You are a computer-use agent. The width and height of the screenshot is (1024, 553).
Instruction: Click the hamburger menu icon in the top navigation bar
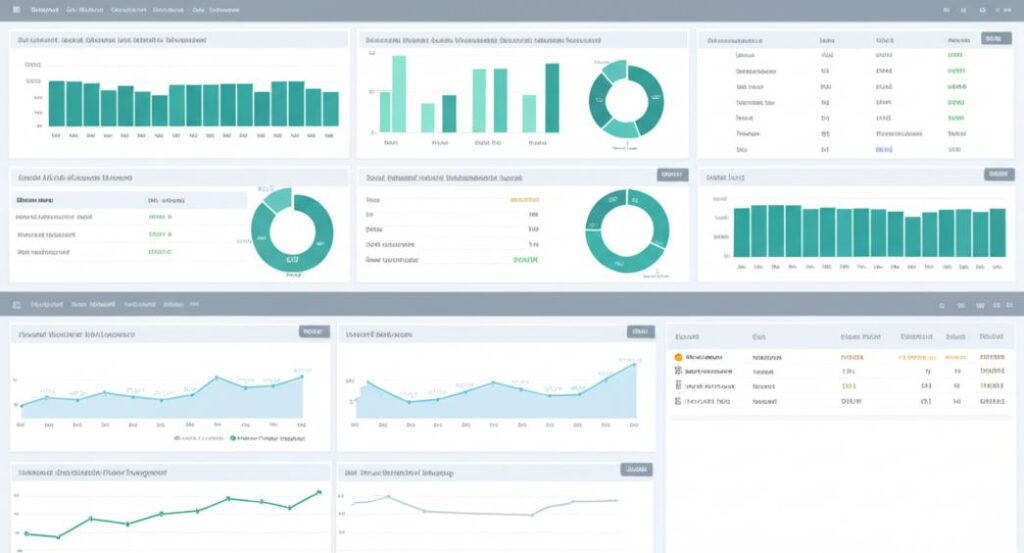(x=17, y=9)
